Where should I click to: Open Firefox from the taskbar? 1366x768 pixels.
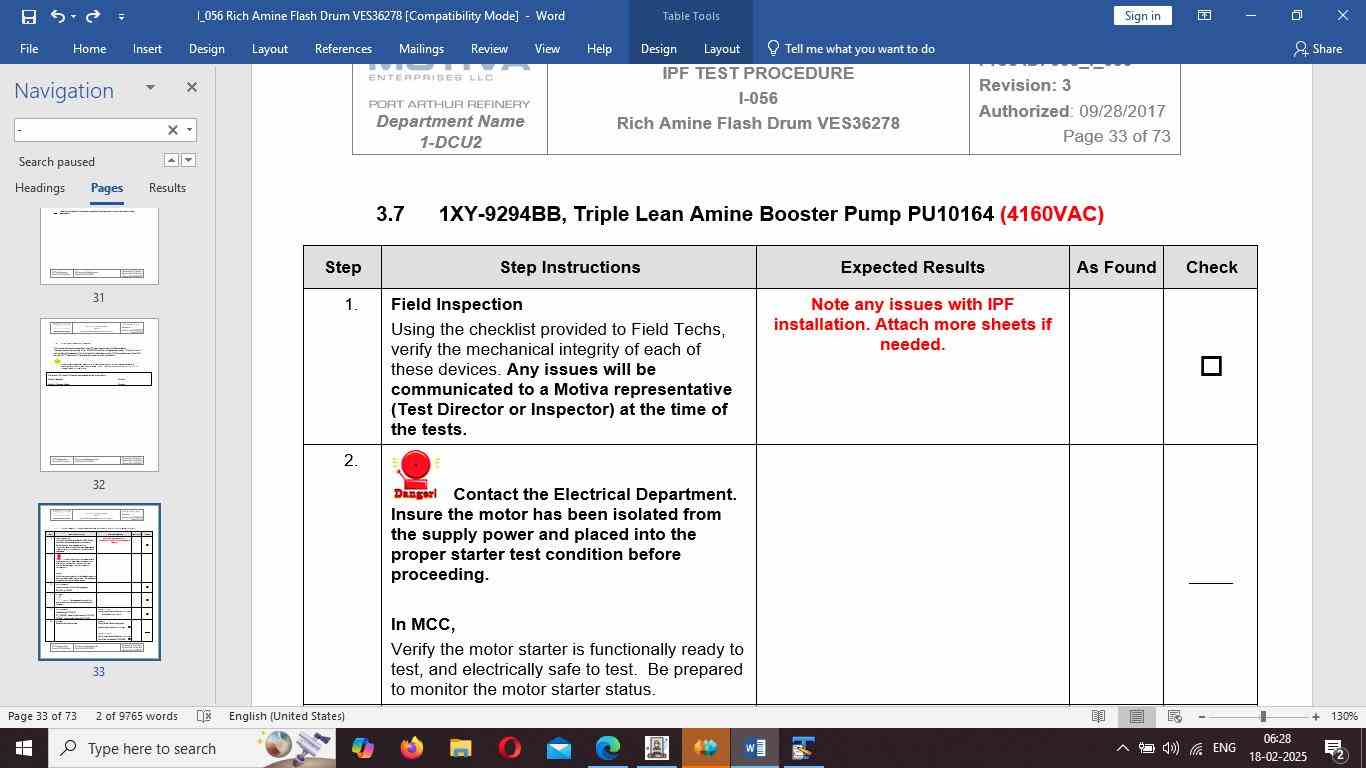(411, 748)
